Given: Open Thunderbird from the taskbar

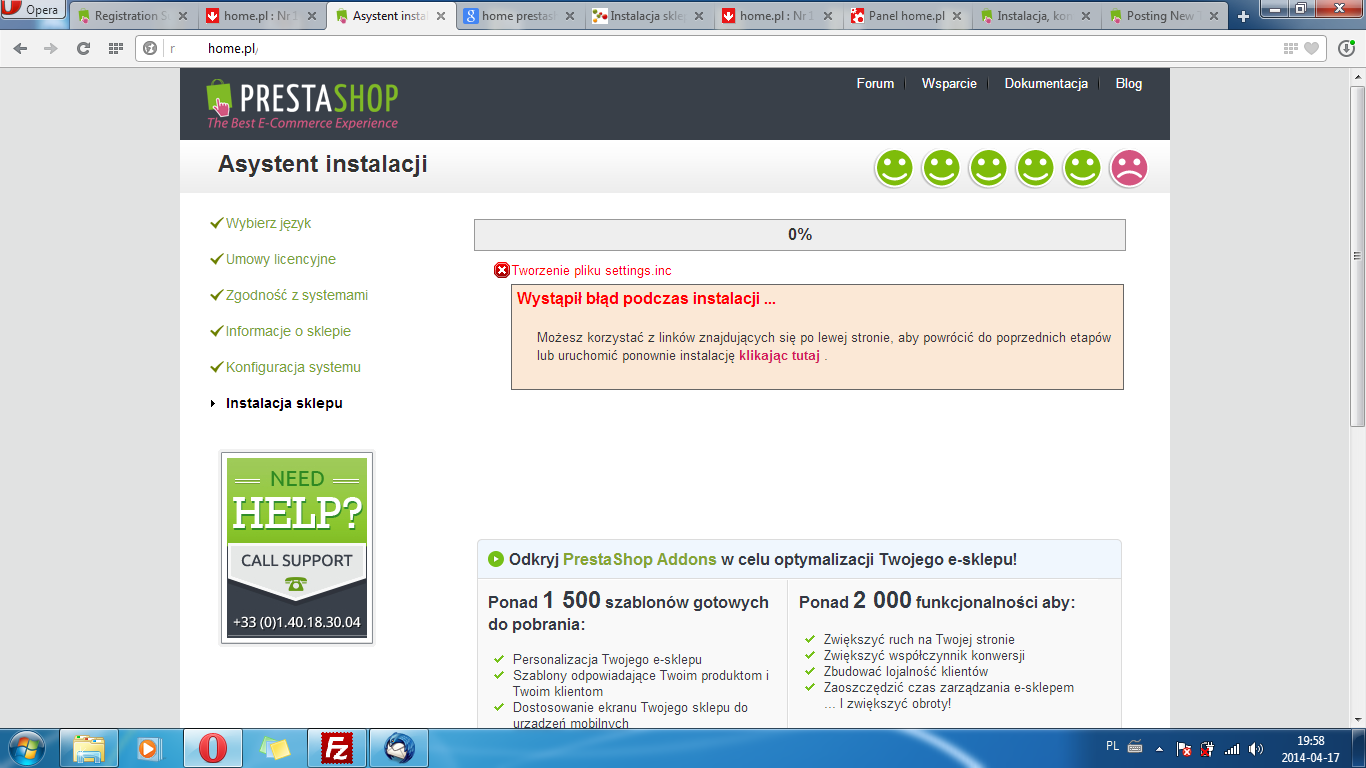Looking at the screenshot, I should [399, 748].
